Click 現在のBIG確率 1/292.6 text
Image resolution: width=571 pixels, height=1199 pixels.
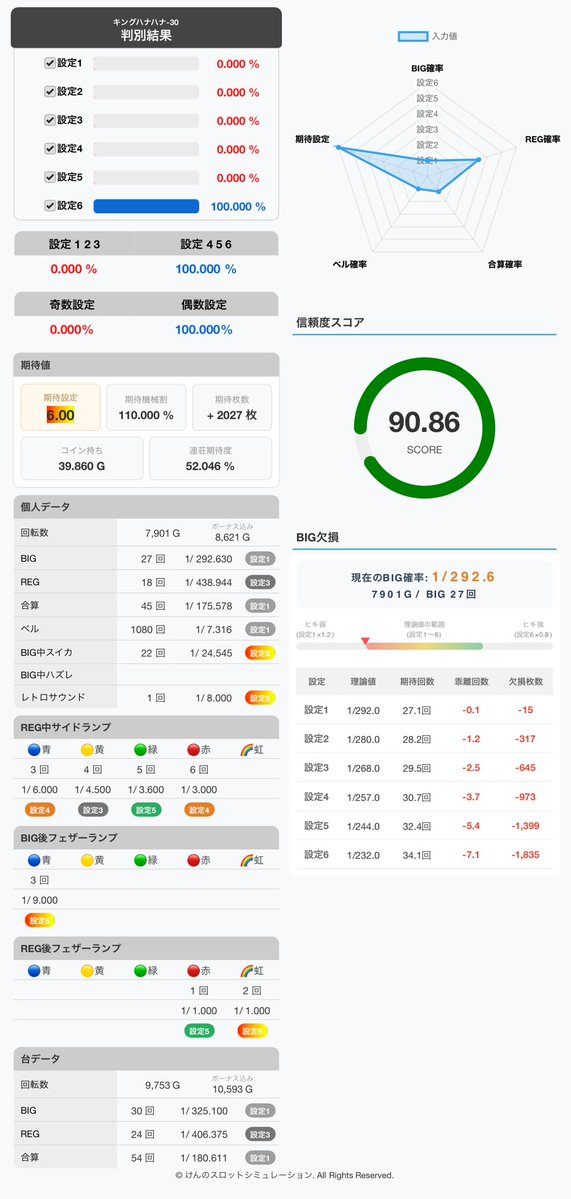[x=424, y=578]
